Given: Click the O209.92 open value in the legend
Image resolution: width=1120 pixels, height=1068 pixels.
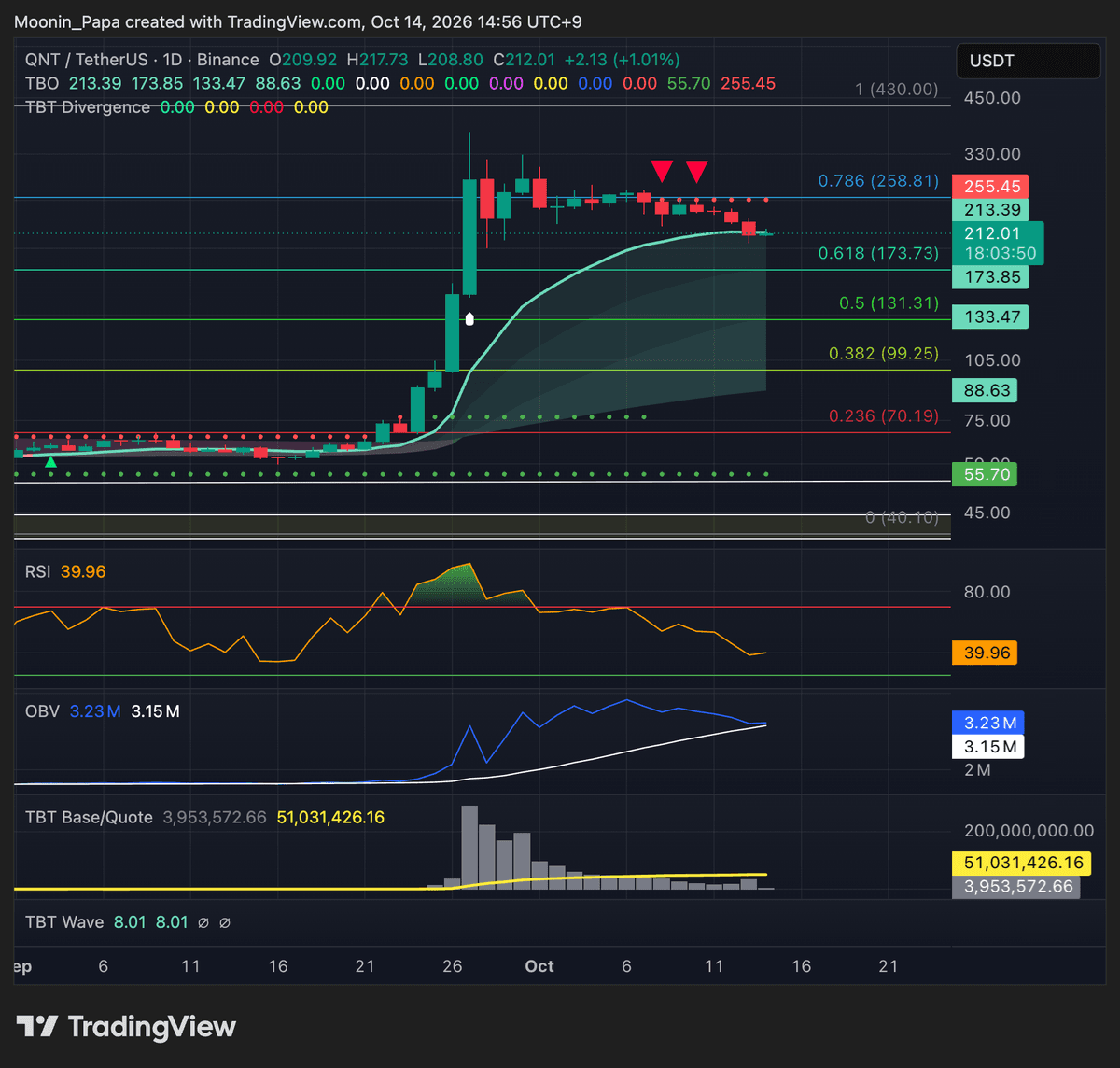Looking at the screenshot, I should (304, 60).
